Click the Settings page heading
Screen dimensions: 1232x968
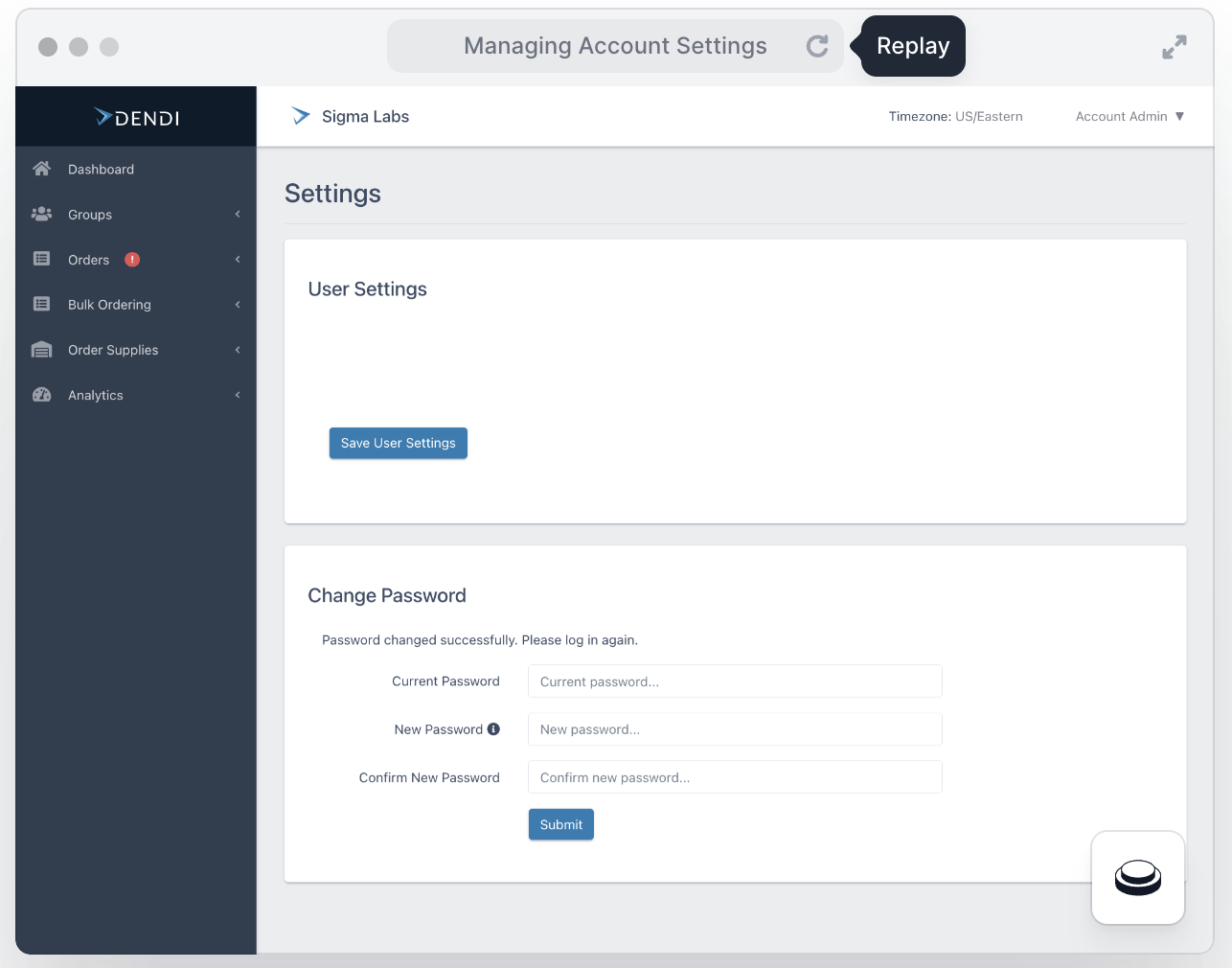click(332, 194)
